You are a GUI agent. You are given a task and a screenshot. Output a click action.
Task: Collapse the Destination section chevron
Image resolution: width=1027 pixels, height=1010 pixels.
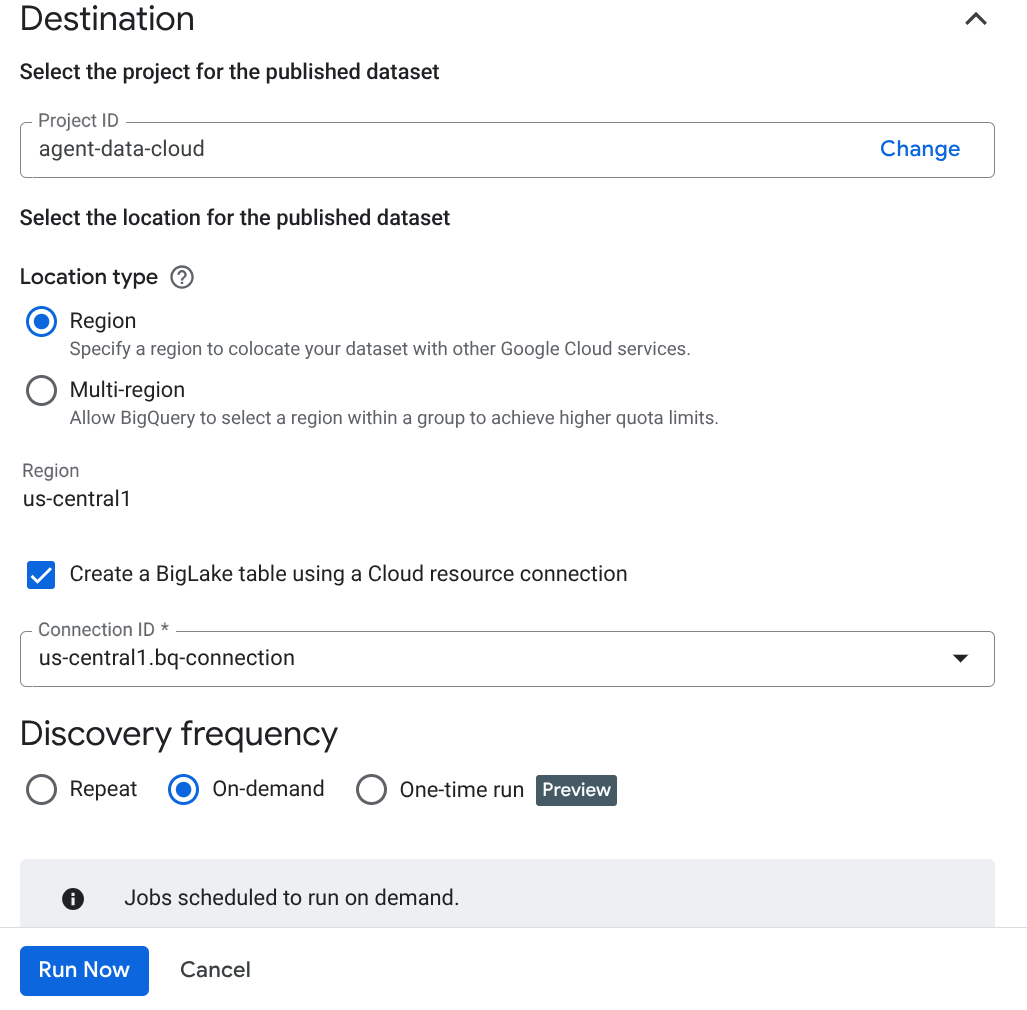coord(975,19)
